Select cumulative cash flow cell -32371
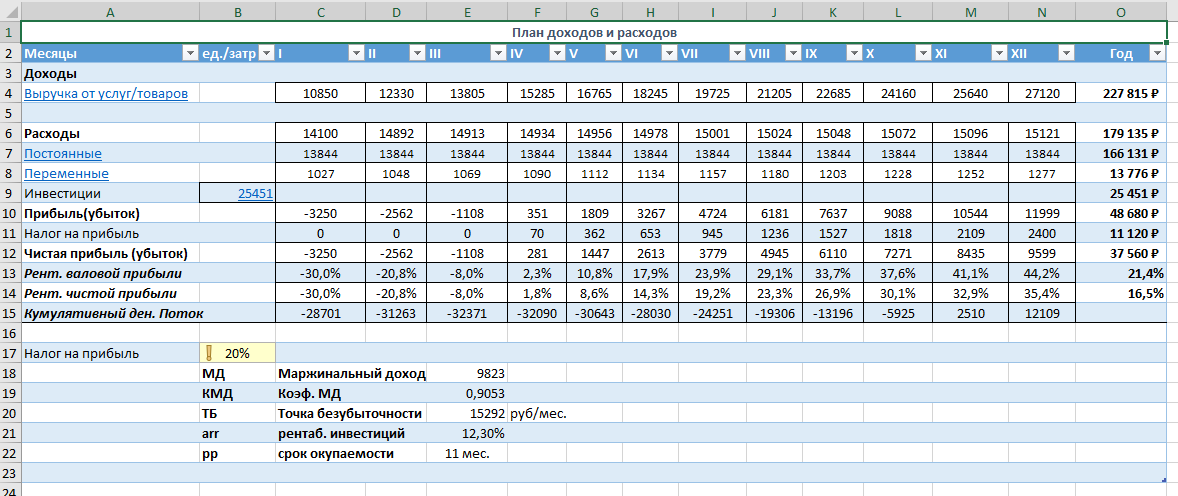Screen dimensions: 1178x496 point(467,312)
